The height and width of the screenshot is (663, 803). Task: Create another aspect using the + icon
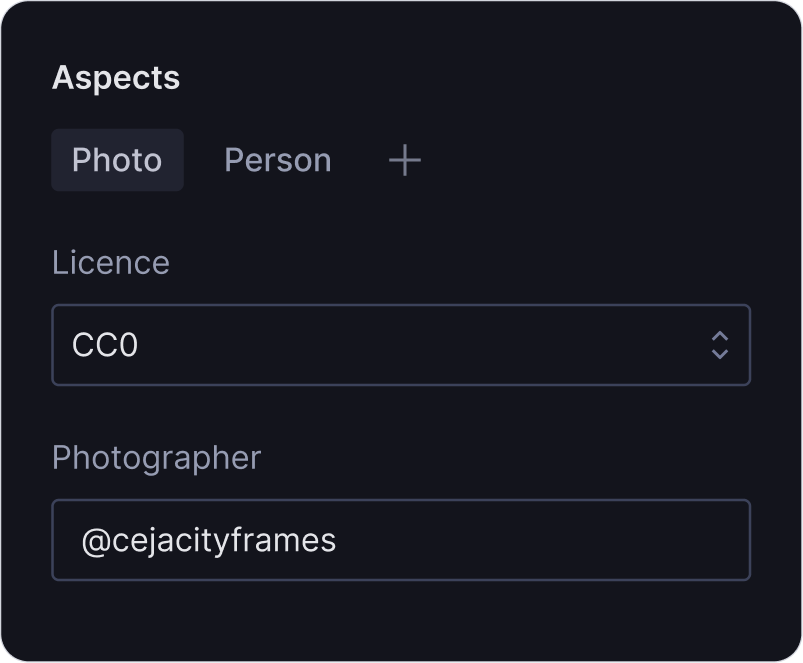[404, 160]
